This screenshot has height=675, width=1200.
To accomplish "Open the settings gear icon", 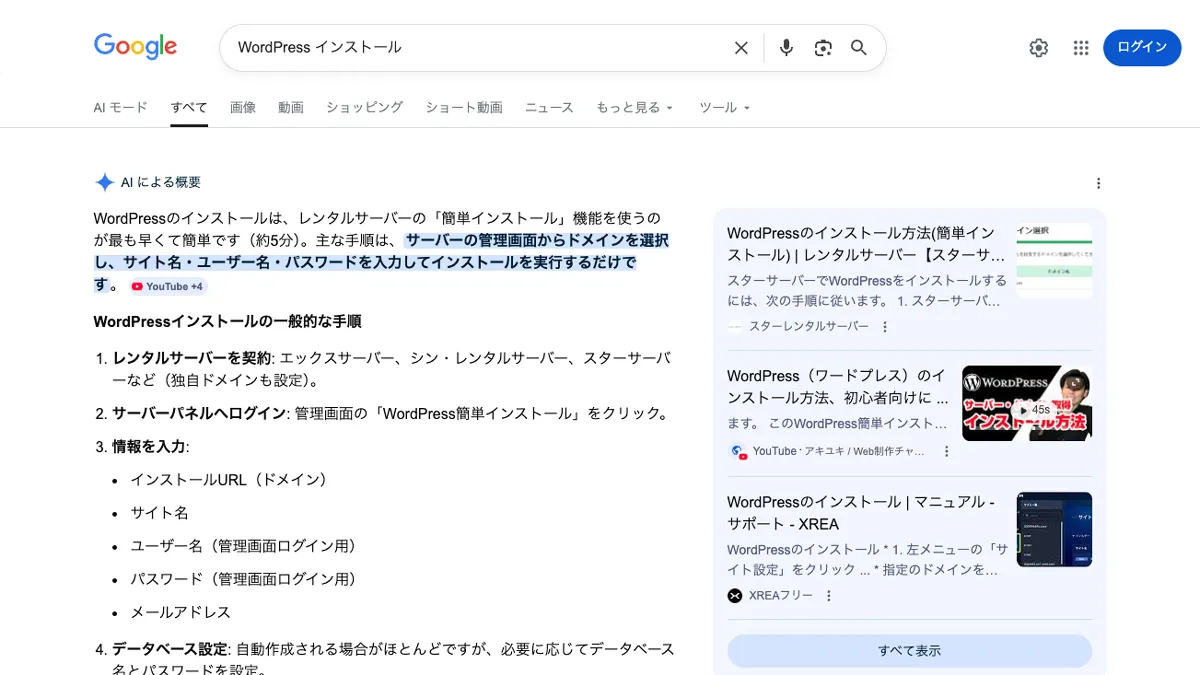I will (1039, 48).
